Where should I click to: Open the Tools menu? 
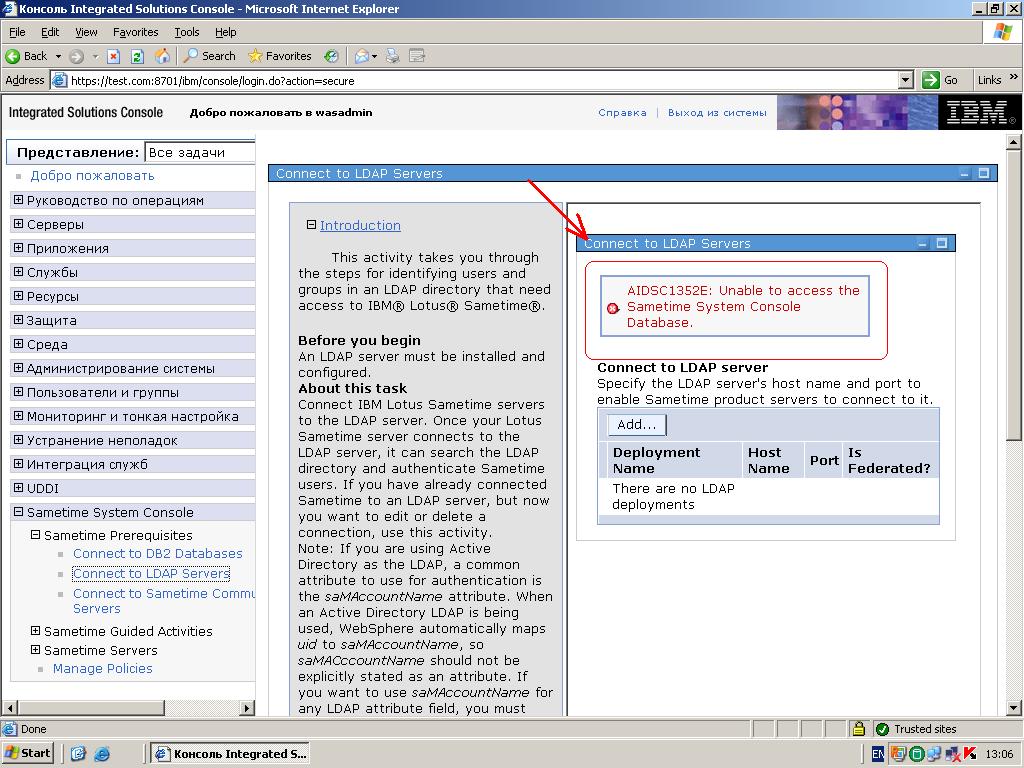pos(187,32)
